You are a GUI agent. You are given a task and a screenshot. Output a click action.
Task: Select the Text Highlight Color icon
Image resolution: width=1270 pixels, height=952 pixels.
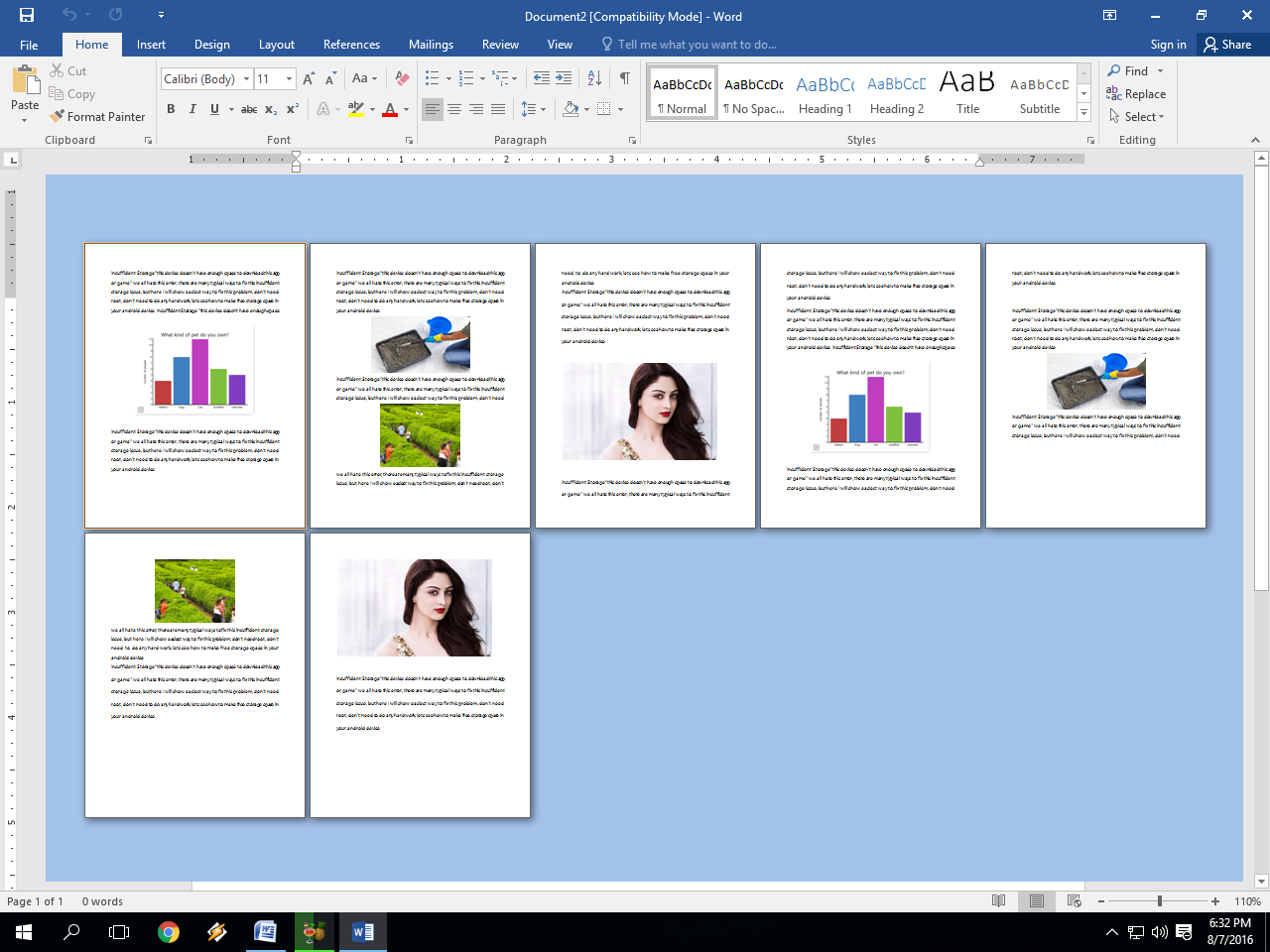[x=356, y=109]
